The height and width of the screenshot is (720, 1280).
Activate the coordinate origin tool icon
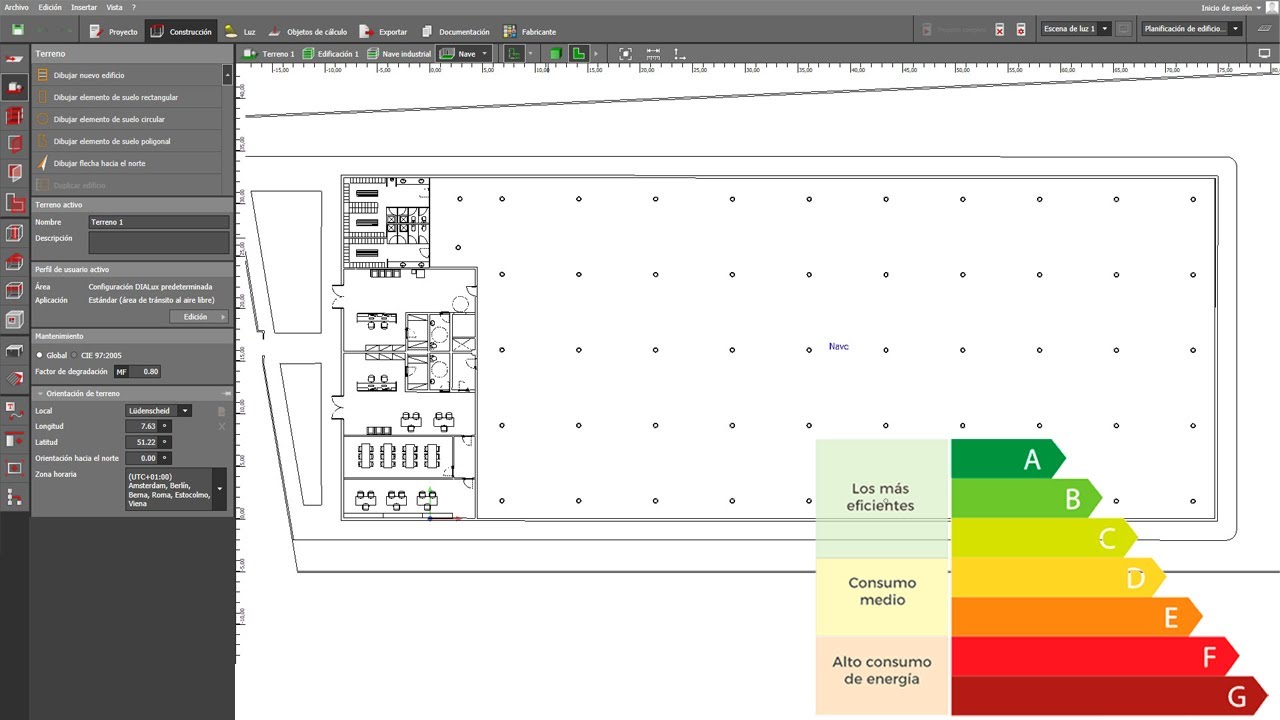click(x=680, y=53)
